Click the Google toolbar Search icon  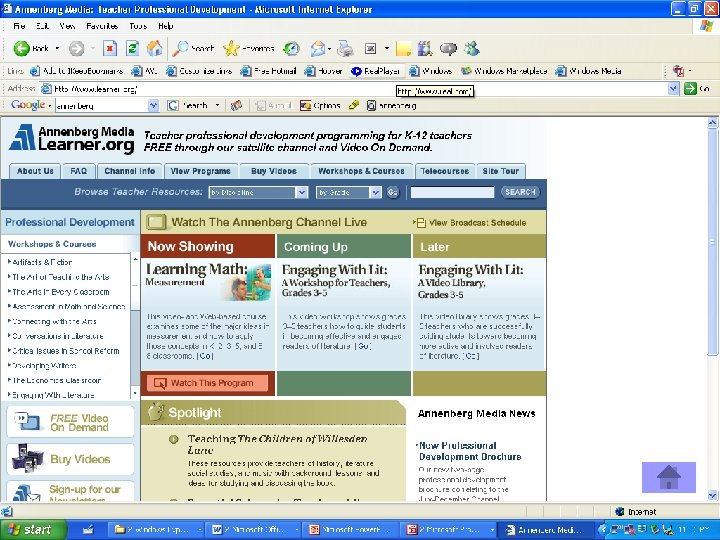coord(173,106)
